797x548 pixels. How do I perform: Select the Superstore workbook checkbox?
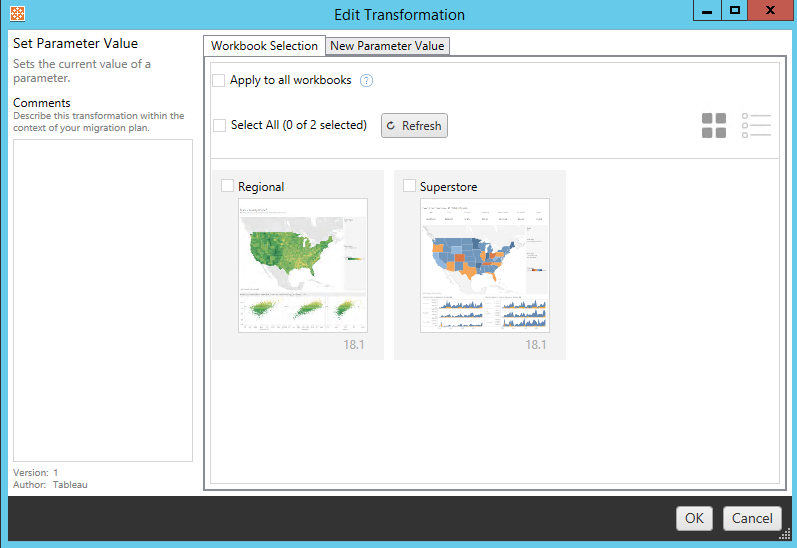point(409,186)
